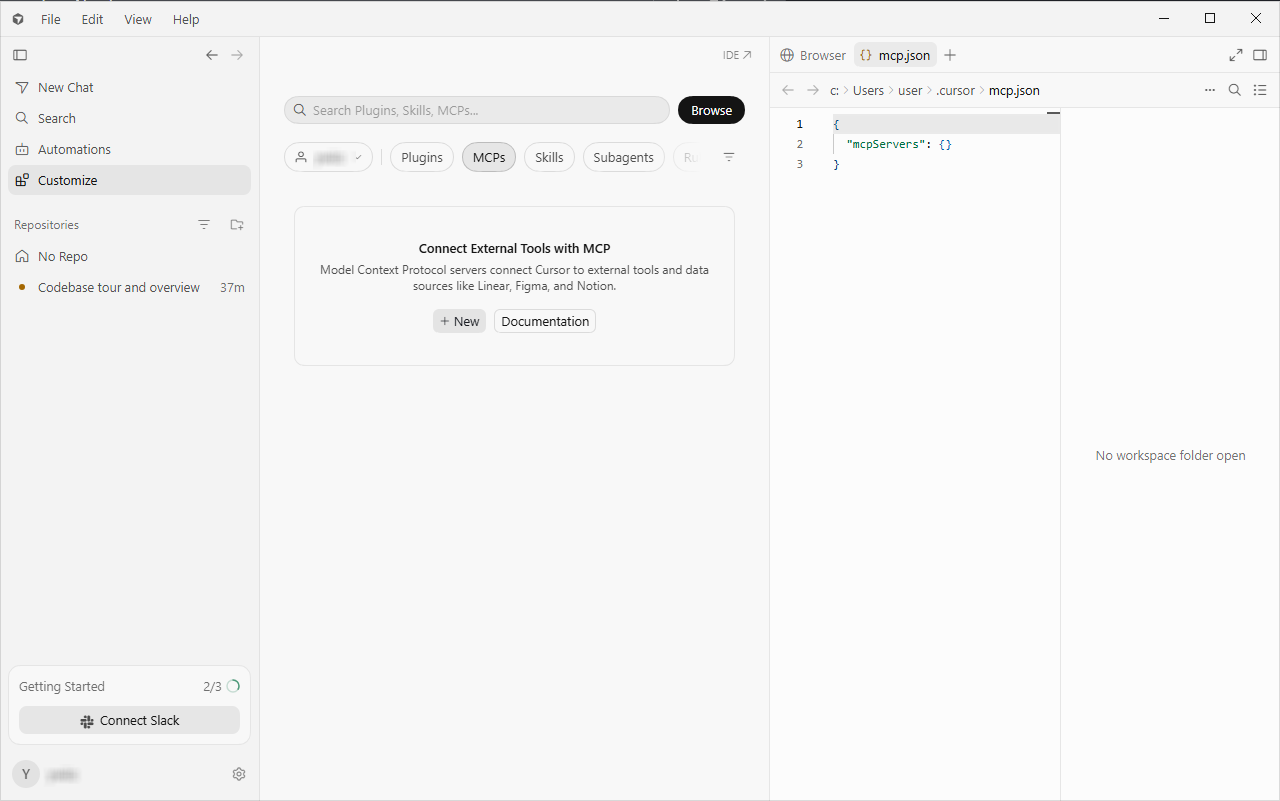Click the c: breadcrumb segment
The width and height of the screenshot is (1280, 801).
834,90
